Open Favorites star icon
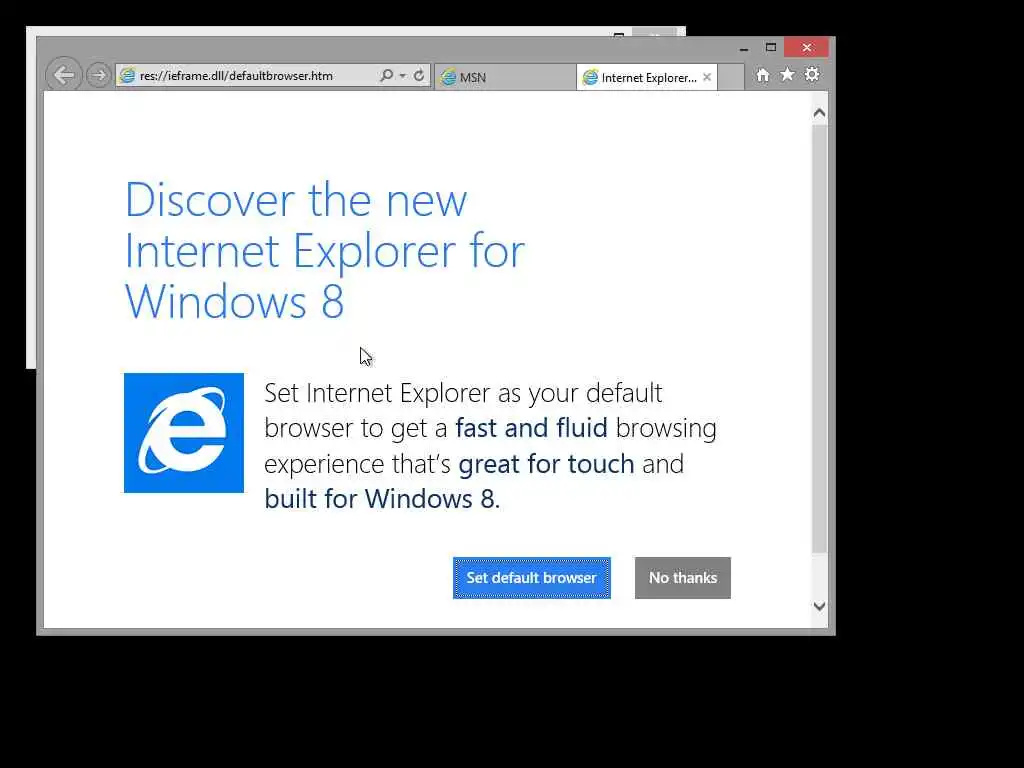This screenshot has height=768, width=1024. 788,74
